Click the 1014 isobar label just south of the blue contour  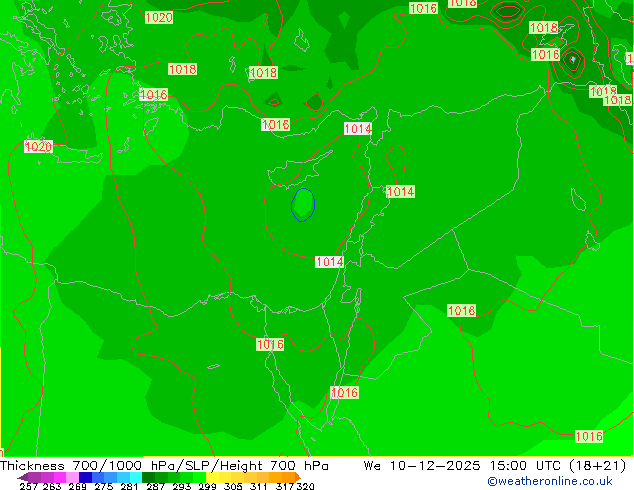[x=330, y=262]
